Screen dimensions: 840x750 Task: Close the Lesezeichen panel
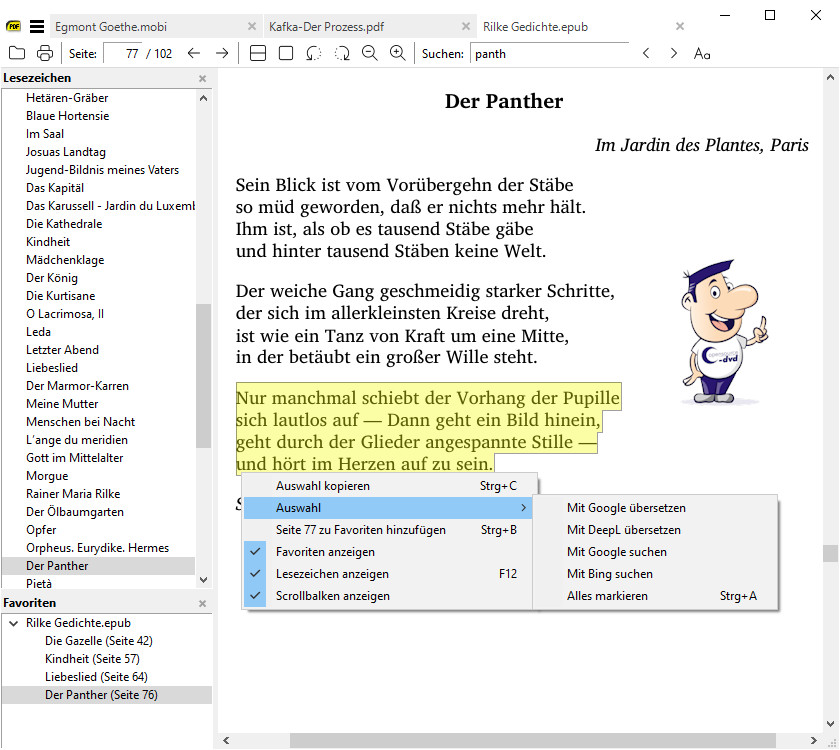tap(202, 78)
